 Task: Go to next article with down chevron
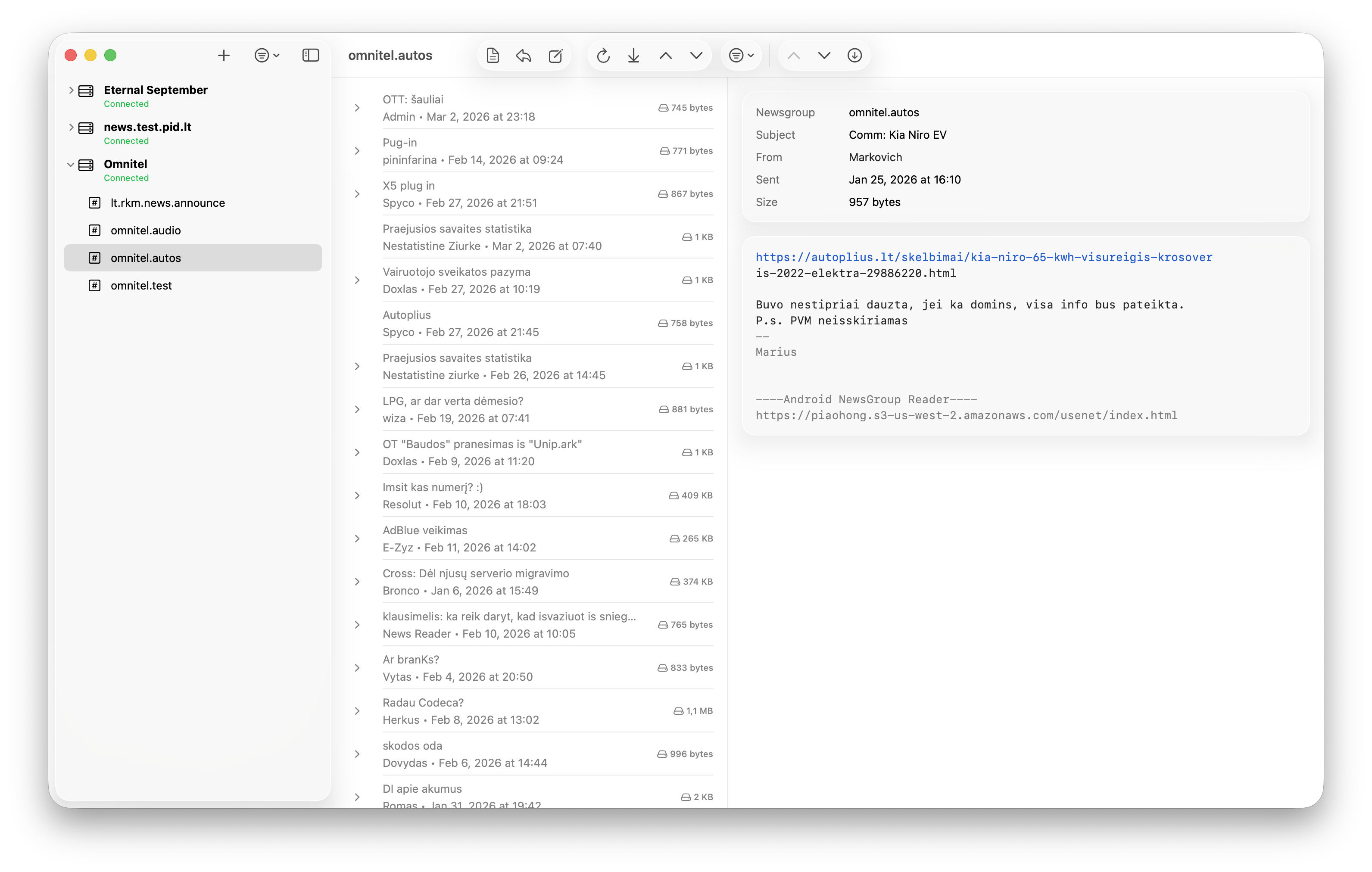pyautogui.click(x=824, y=55)
